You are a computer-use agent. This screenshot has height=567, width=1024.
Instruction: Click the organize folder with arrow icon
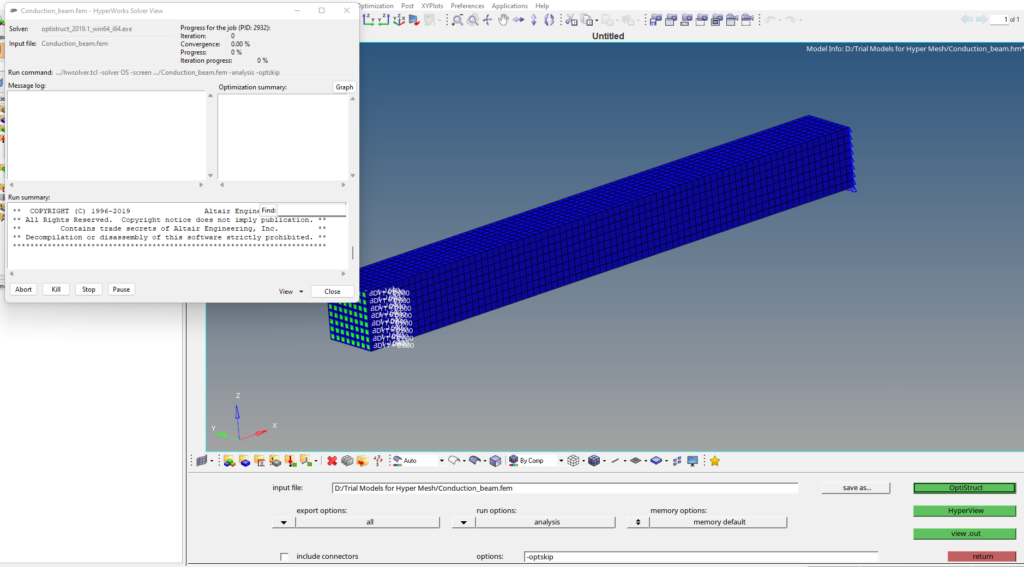click(362, 461)
